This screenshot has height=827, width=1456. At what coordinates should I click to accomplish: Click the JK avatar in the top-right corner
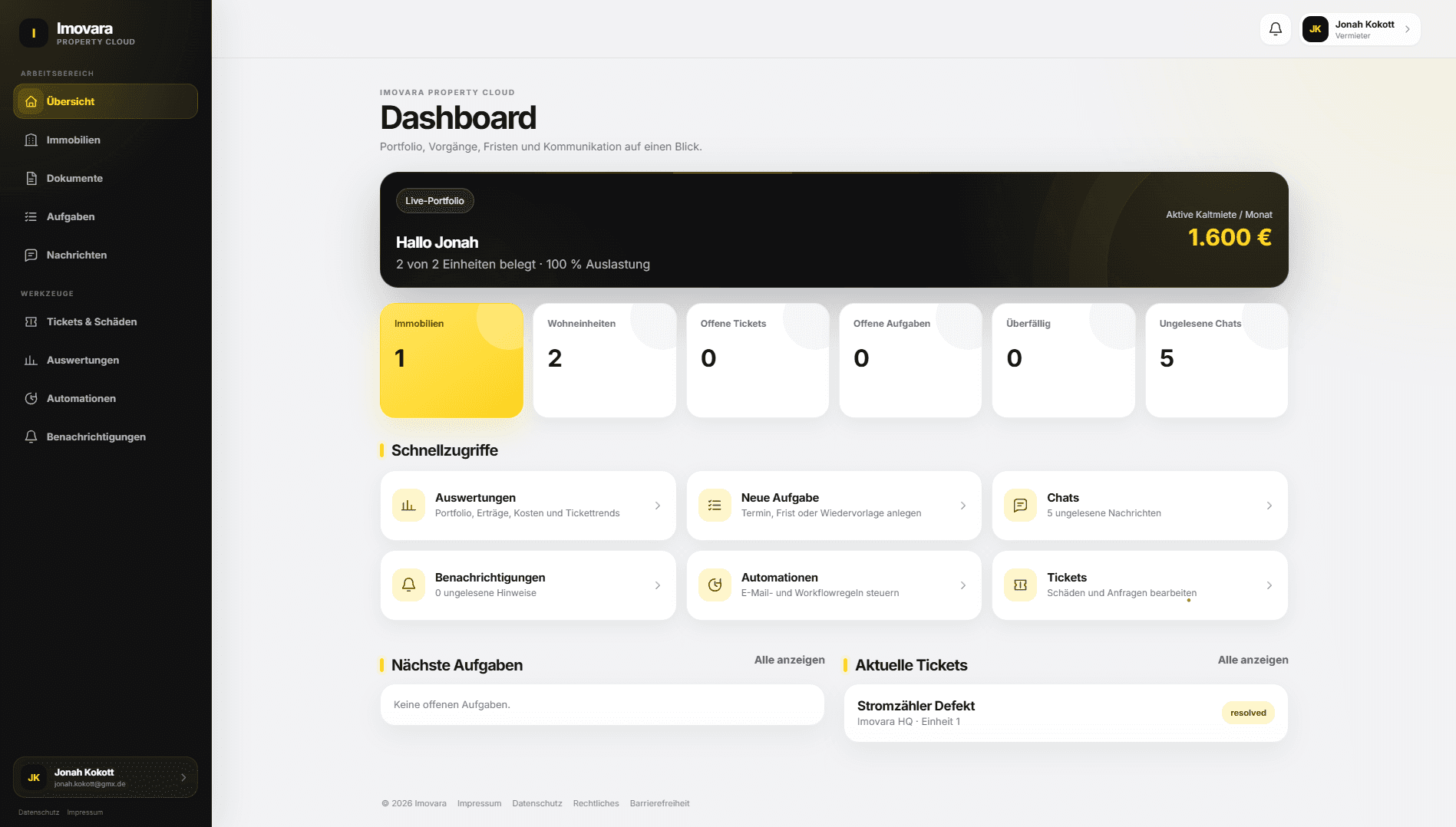pyautogui.click(x=1316, y=29)
